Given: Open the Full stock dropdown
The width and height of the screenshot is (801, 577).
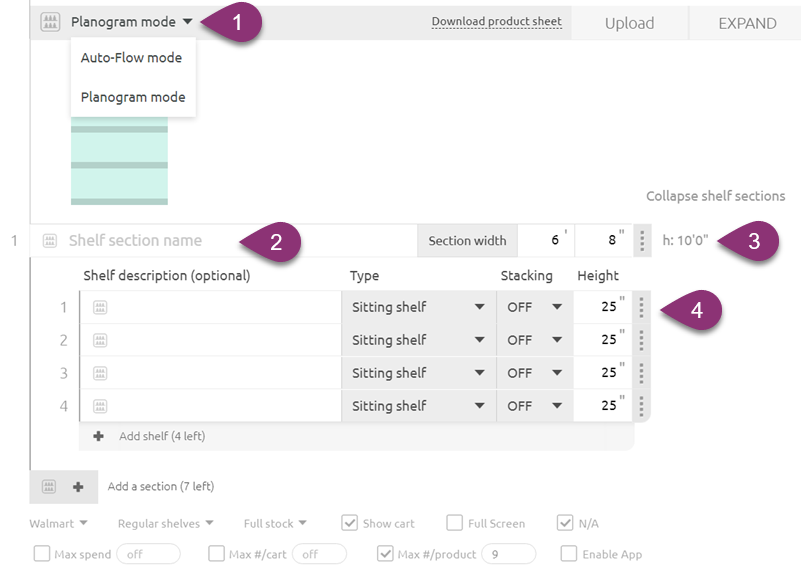Looking at the screenshot, I should point(275,523).
